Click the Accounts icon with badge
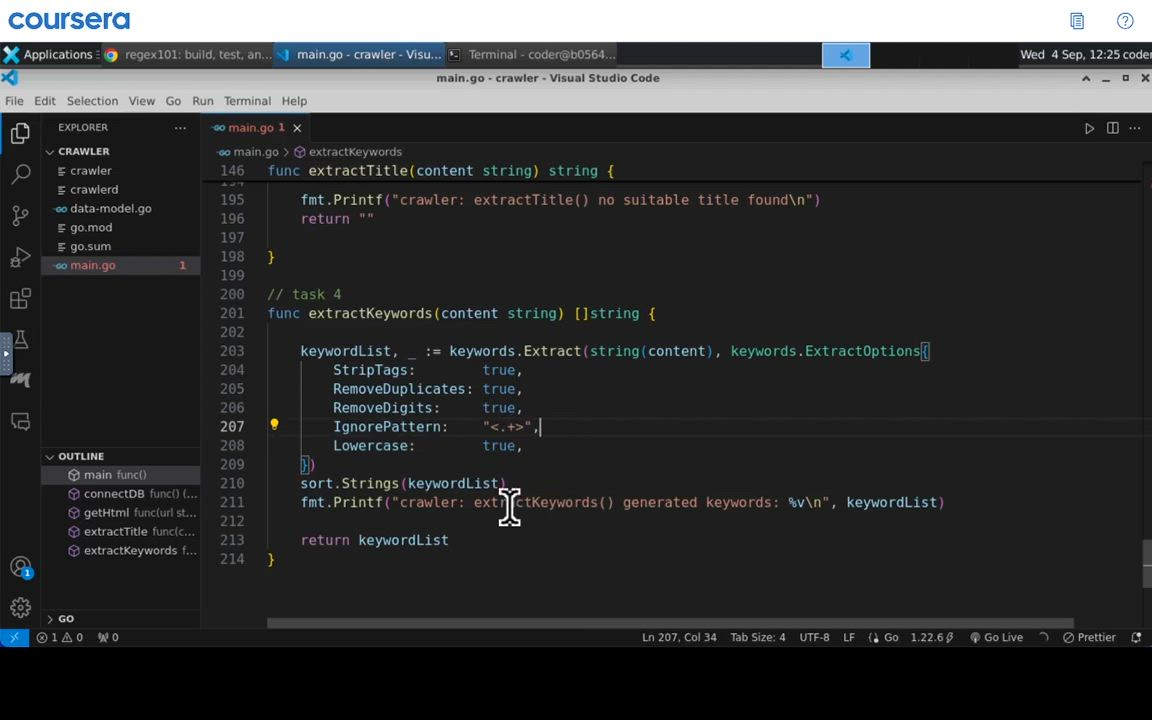Image resolution: width=1152 pixels, height=720 pixels. point(21,567)
